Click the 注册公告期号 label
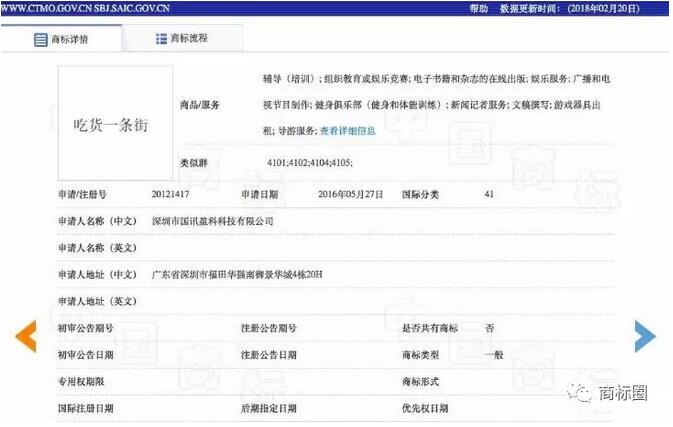Image resolution: width=673 pixels, height=427 pixels. 269,328
